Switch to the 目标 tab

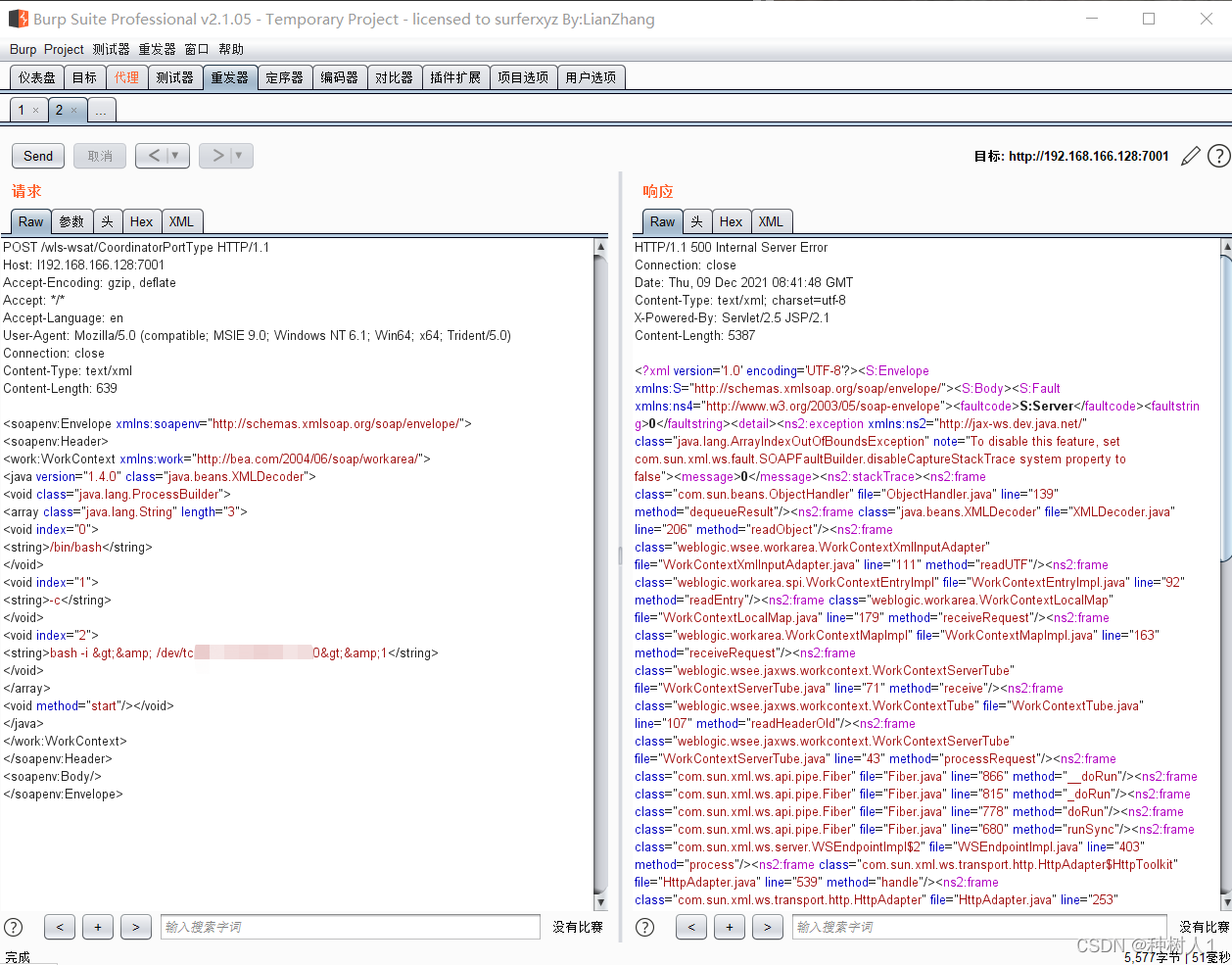pos(84,77)
